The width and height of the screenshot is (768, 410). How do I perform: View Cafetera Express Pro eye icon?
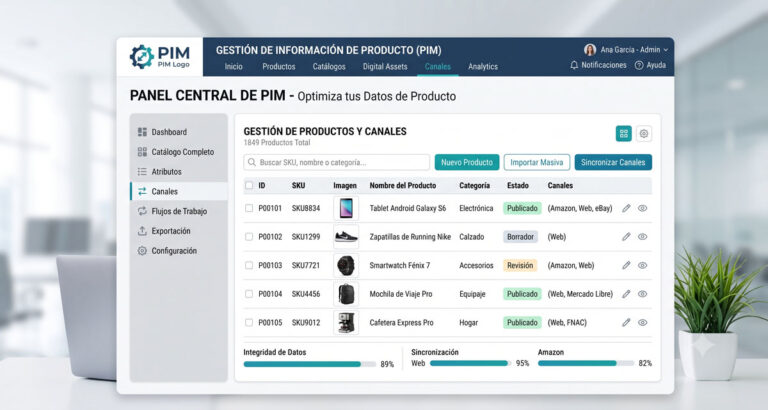point(643,322)
